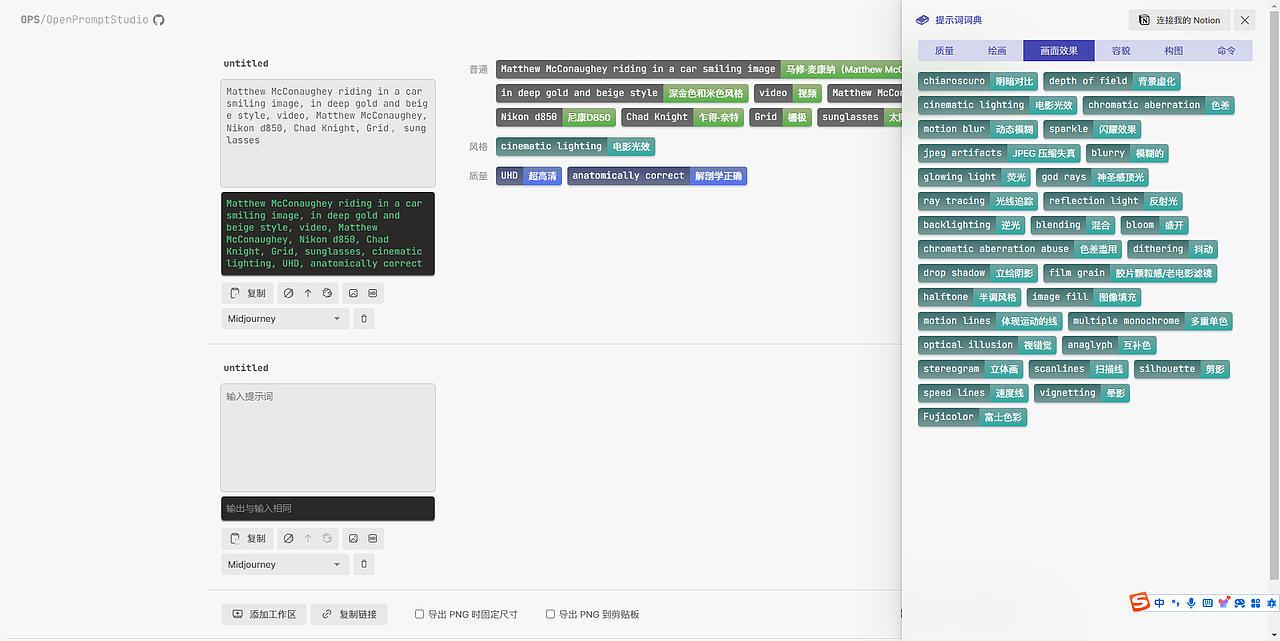Screen dimensions: 1280x641
Task: Click the Add Workspace button (添加工作区)
Action: (x=264, y=614)
